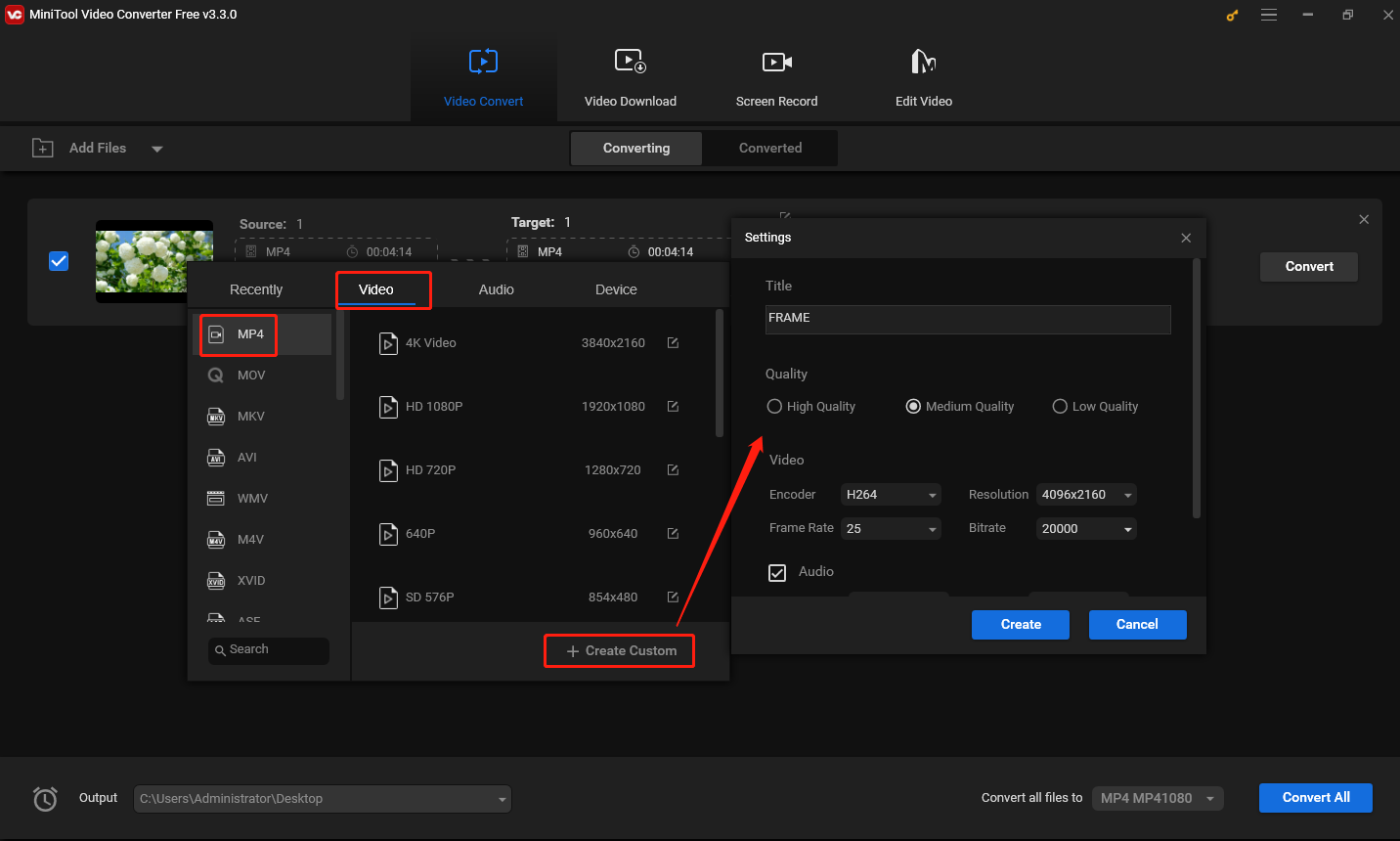
Task: Click the Create Custom button
Action: pyautogui.click(x=620, y=651)
